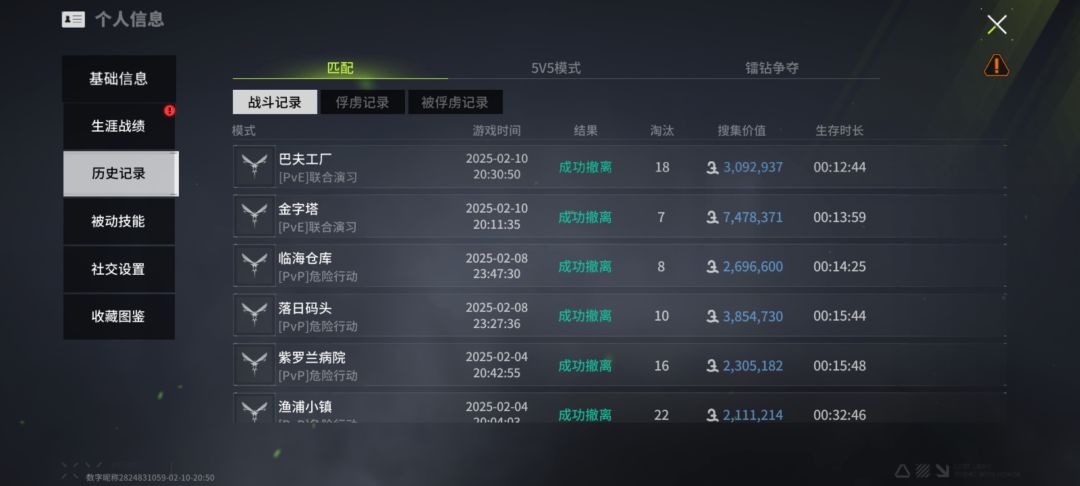
Task: Tap the emblem icon for 临海仓库
Action: pos(254,266)
